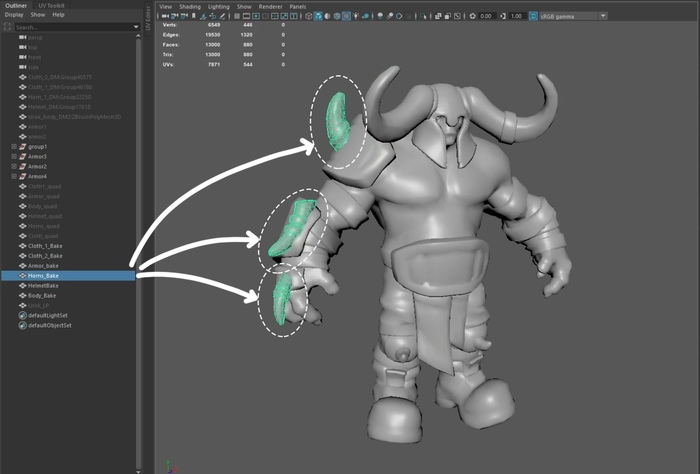
Task: Open the Outliner Display menu
Action: pyautogui.click(x=14, y=15)
